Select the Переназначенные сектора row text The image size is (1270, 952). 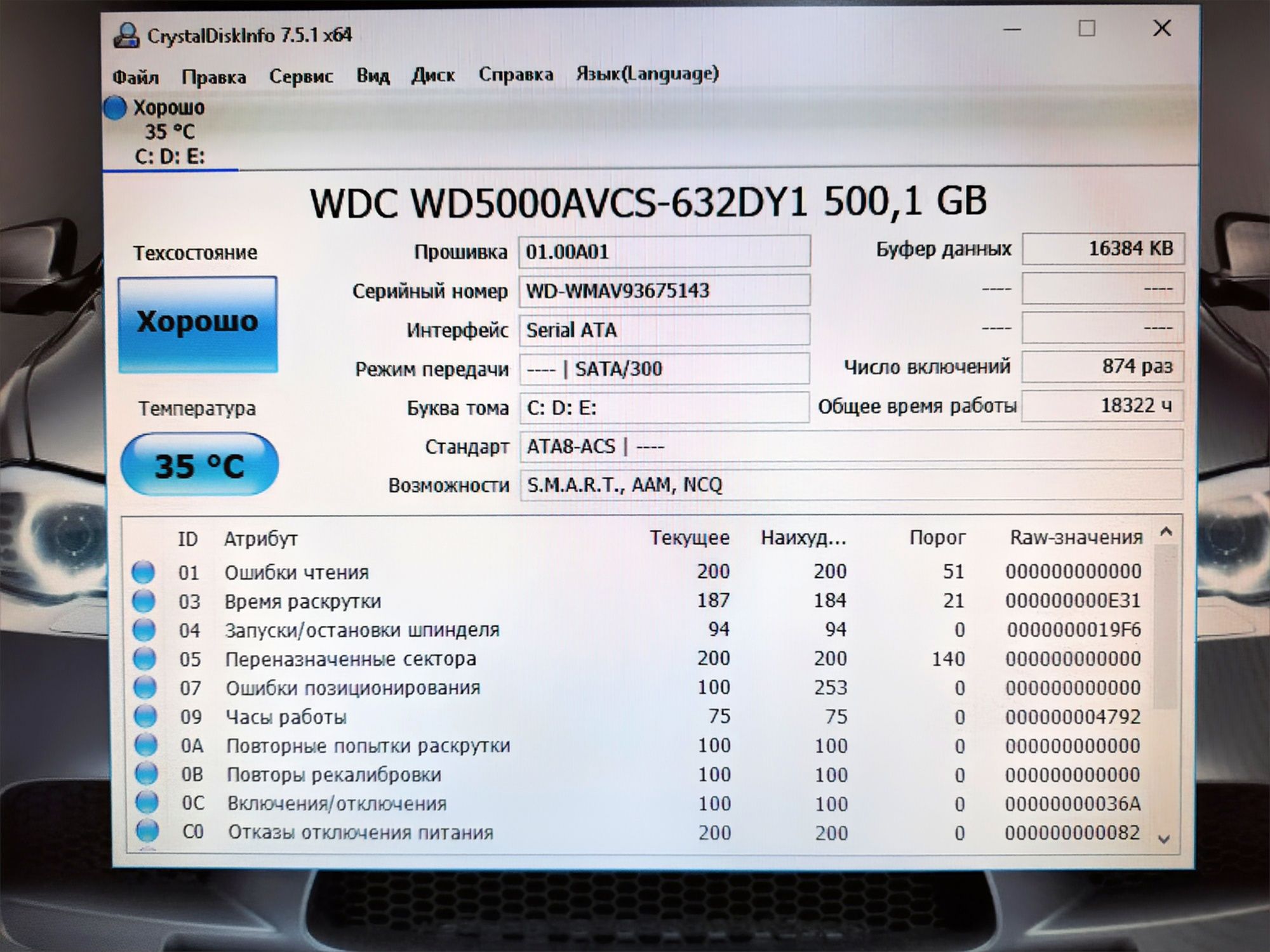(351, 659)
